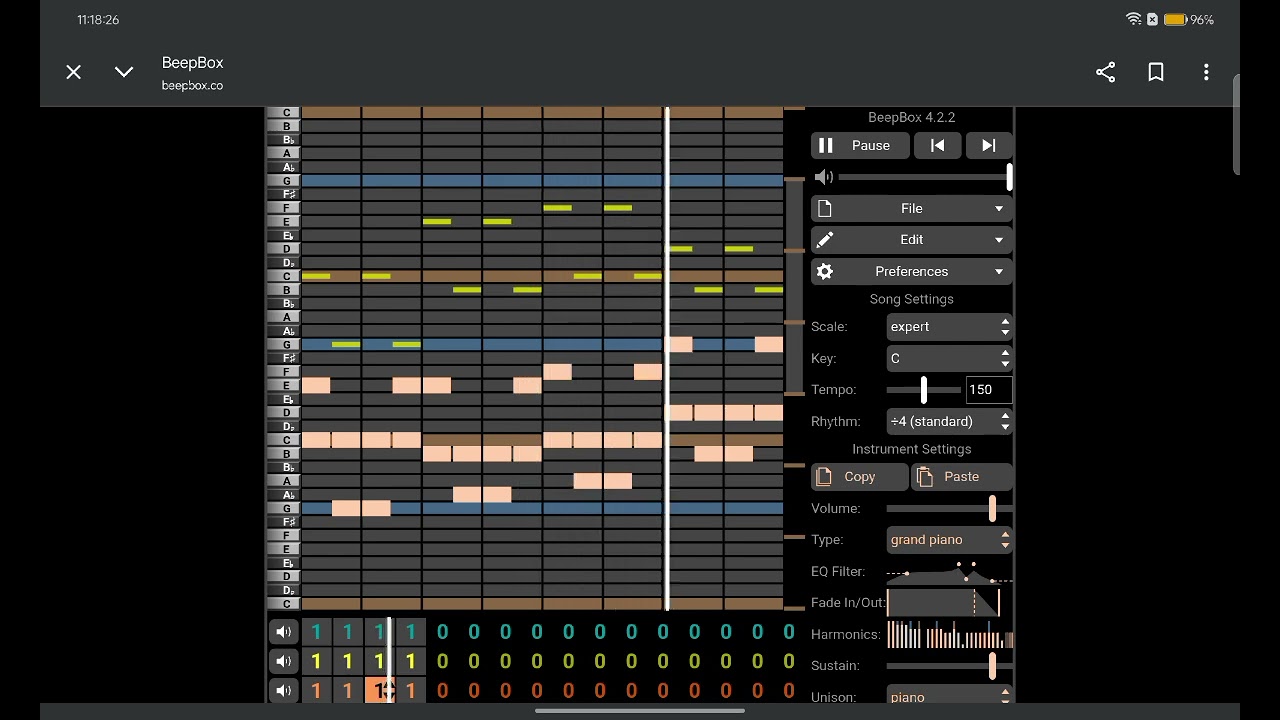The image size is (1280, 720).
Task: Pause the song playback
Action: pyautogui.click(x=860, y=146)
